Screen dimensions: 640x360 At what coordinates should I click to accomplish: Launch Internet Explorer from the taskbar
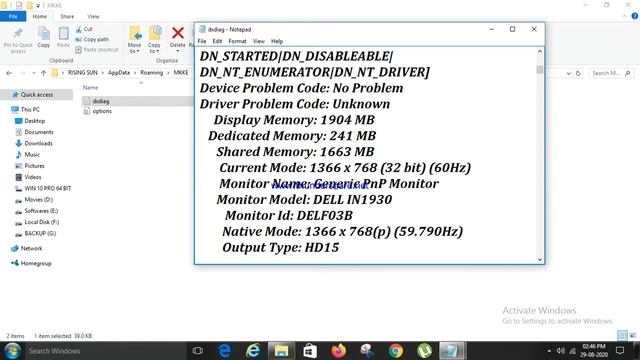point(253,351)
